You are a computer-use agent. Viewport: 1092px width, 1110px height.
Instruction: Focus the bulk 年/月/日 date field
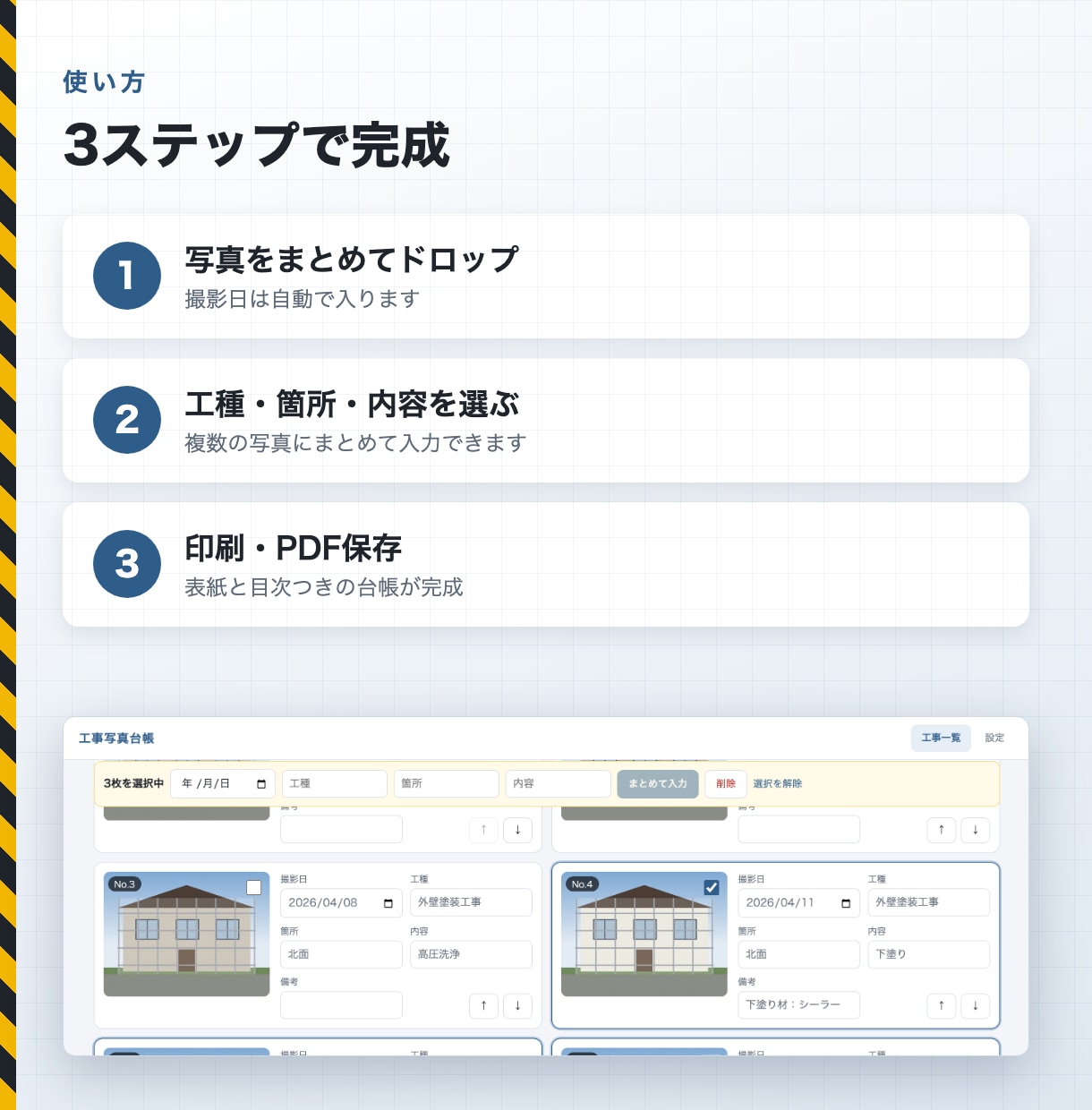[223, 784]
